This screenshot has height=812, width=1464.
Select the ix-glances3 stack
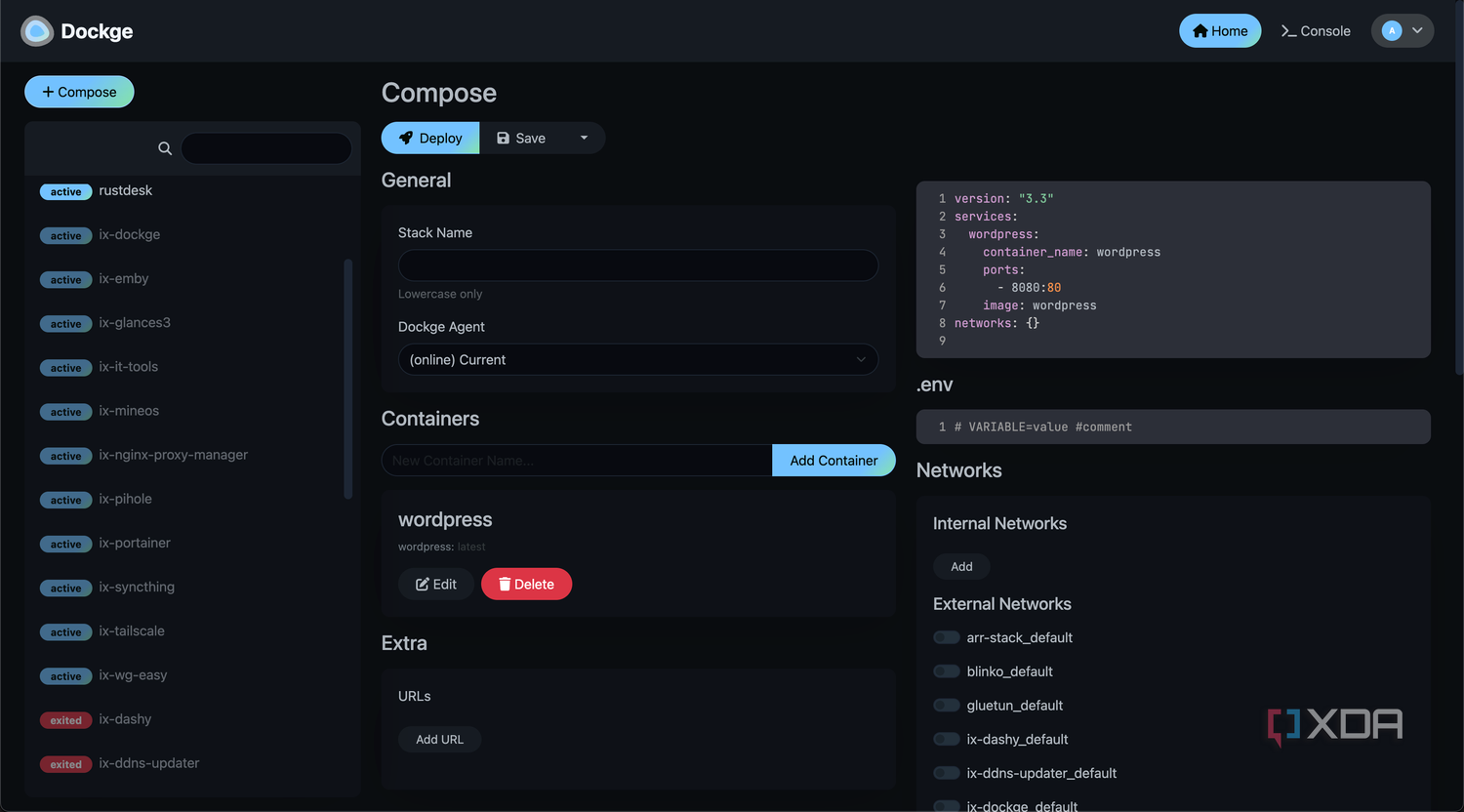[185, 322]
